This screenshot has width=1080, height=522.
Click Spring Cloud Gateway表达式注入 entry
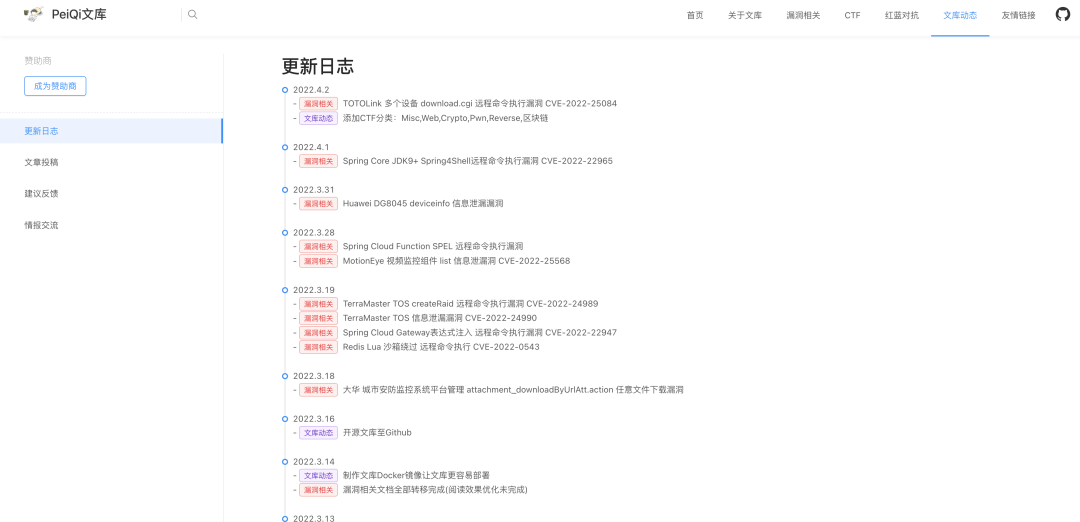coord(480,333)
